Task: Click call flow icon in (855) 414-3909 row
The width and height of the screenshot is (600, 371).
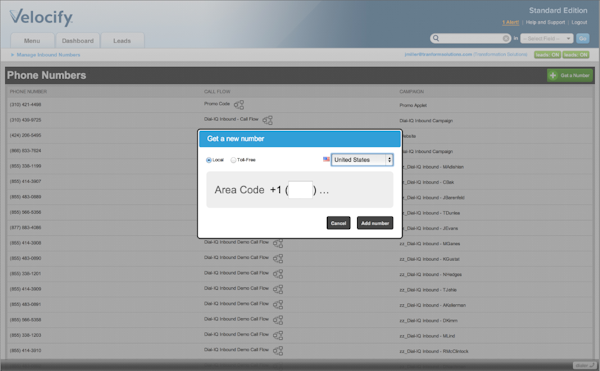Action: point(278,290)
